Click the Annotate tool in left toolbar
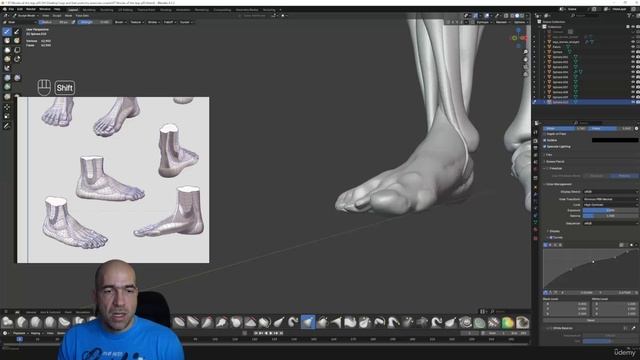Viewport: 640px width, 360px height. coord(7,126)
